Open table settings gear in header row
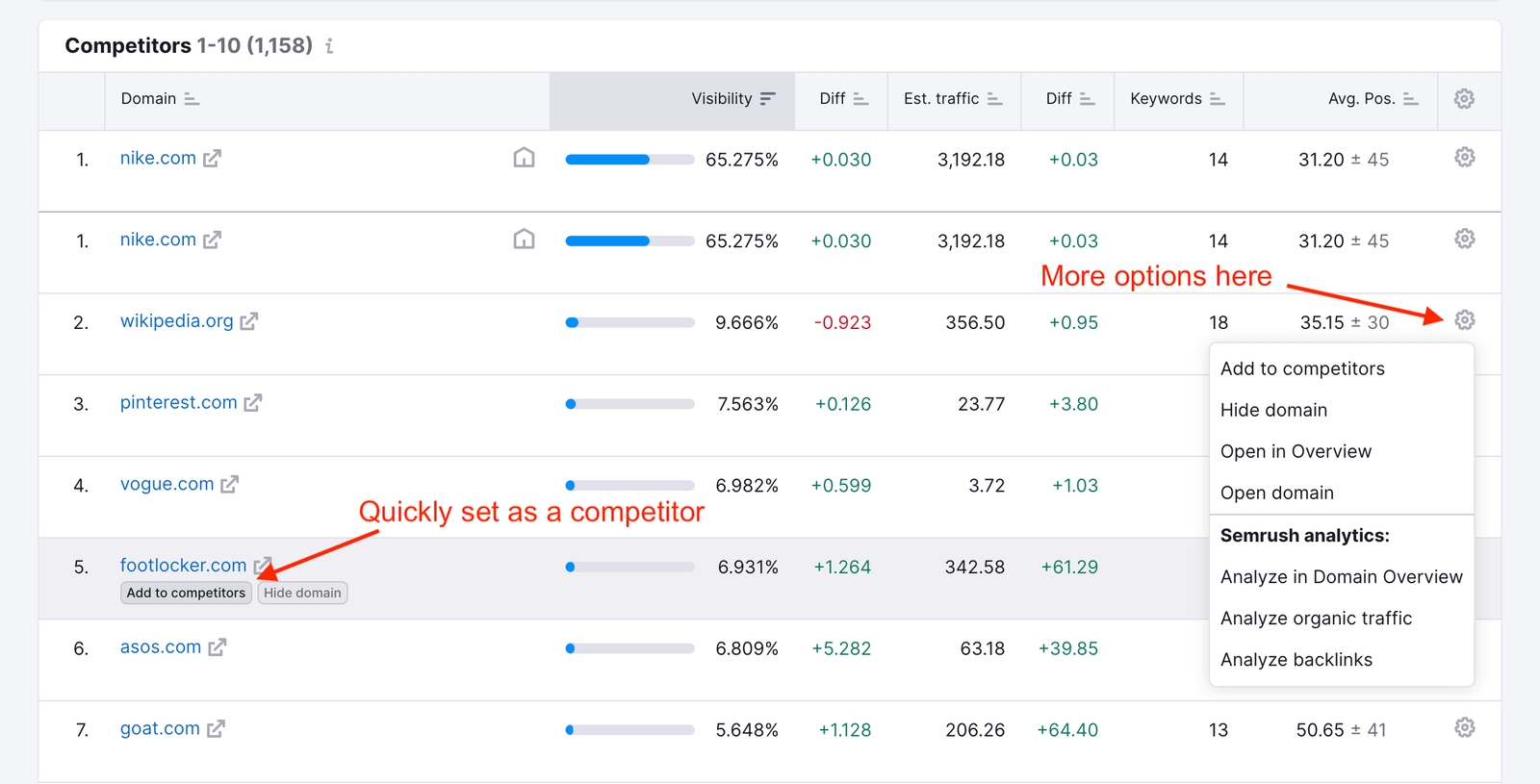Image resolution: width=1540 pixels, height=784 pixels. (x=1464, y=99)
